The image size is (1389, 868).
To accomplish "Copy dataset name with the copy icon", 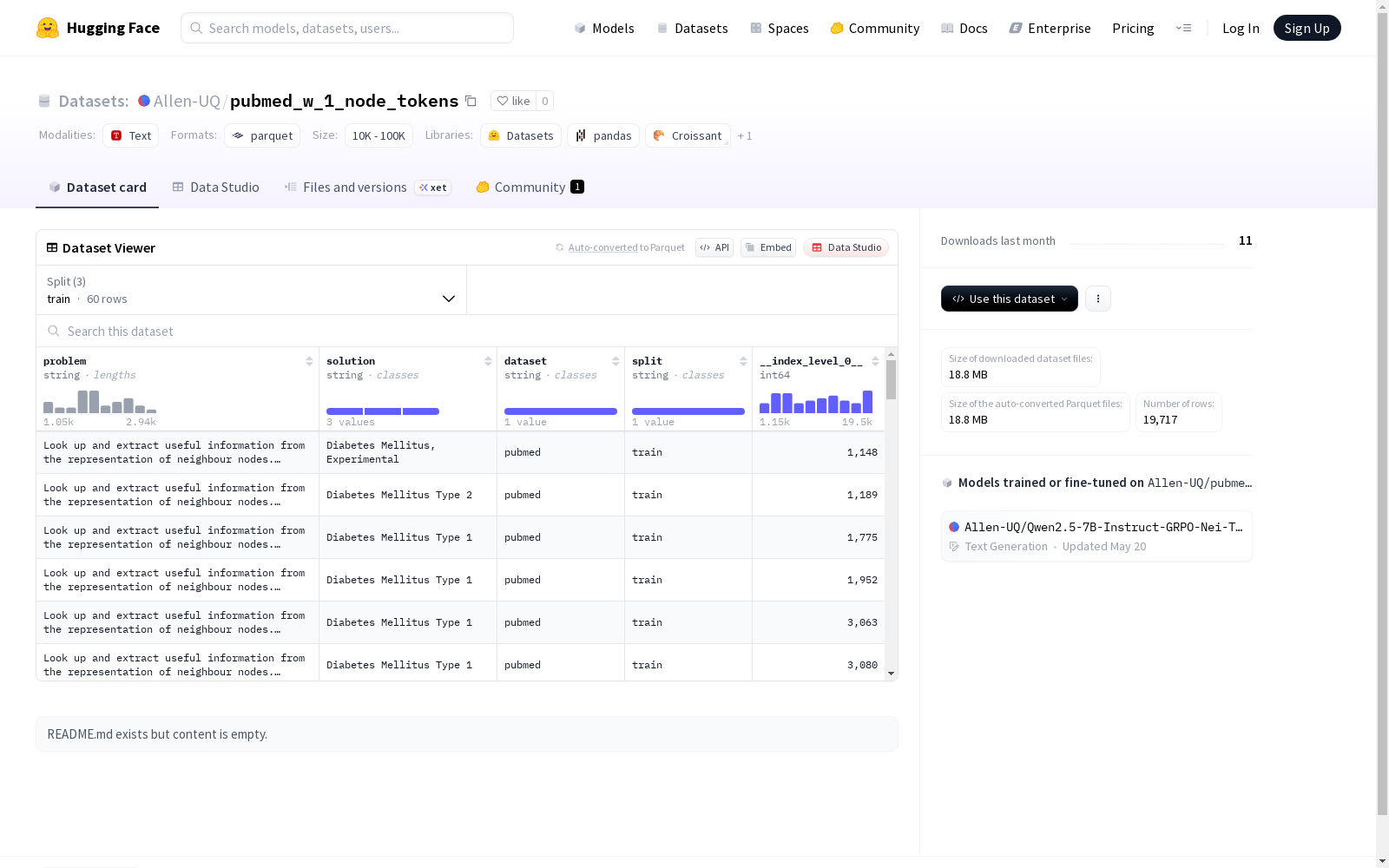I will (x=471, y=101).
